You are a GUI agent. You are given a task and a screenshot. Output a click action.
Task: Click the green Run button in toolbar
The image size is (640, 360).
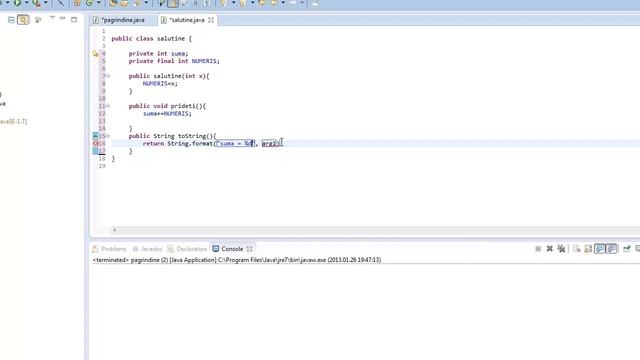click(18, 3)
